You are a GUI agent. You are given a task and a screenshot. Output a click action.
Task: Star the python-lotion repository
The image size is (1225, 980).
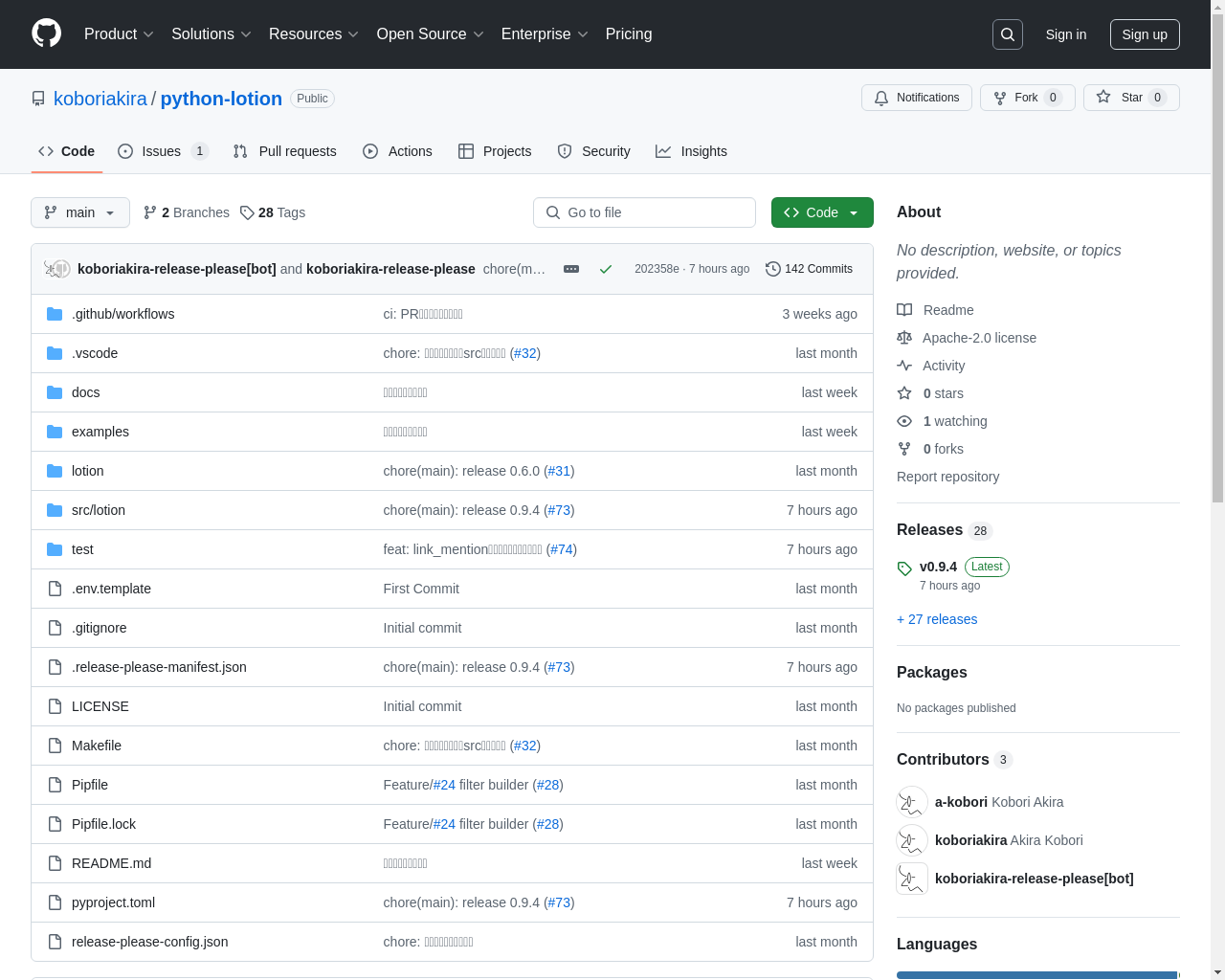point(1131,98)
